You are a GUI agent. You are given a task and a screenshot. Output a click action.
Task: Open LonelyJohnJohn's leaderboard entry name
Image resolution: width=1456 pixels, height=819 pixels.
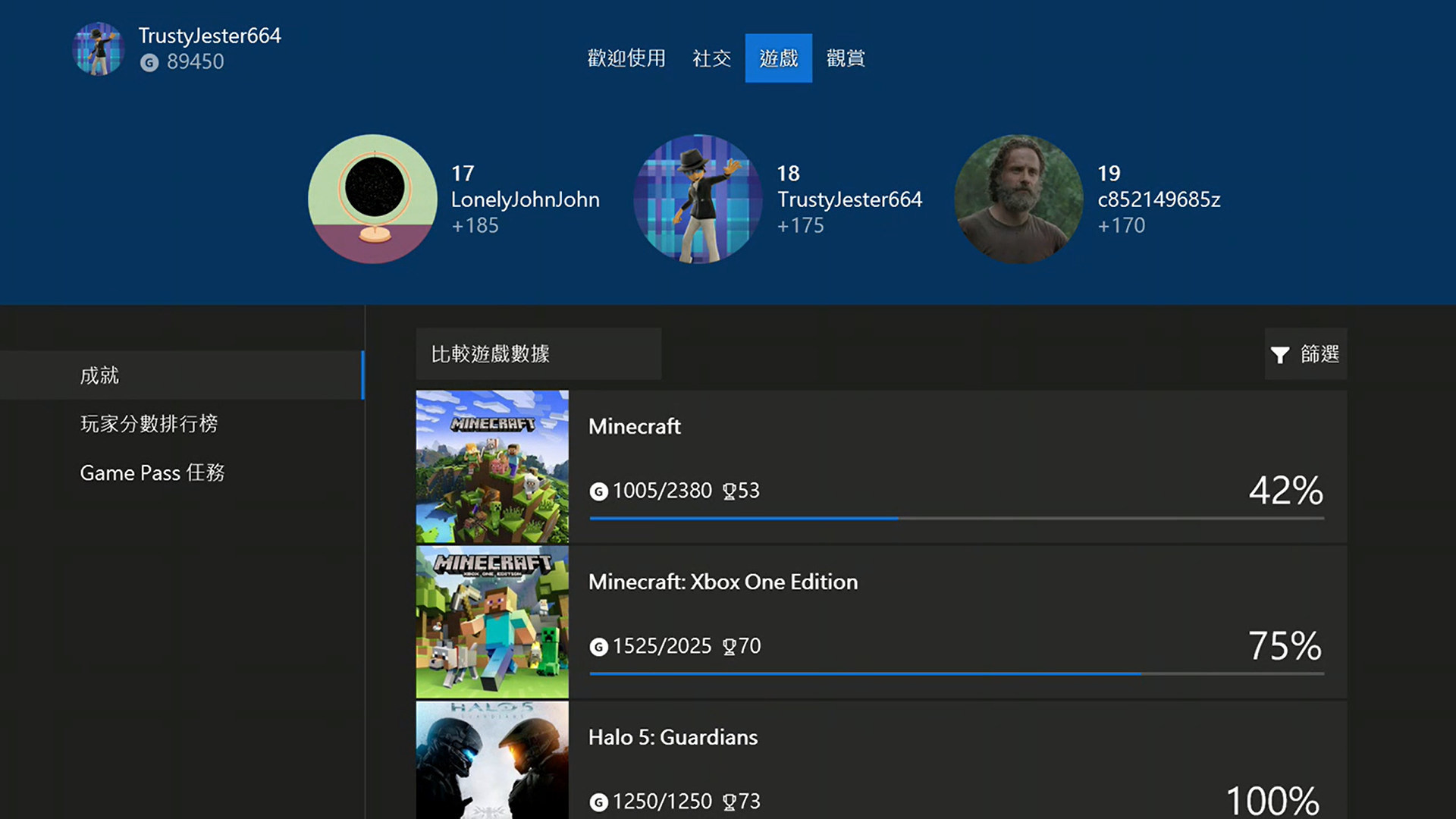coord(526,199)
